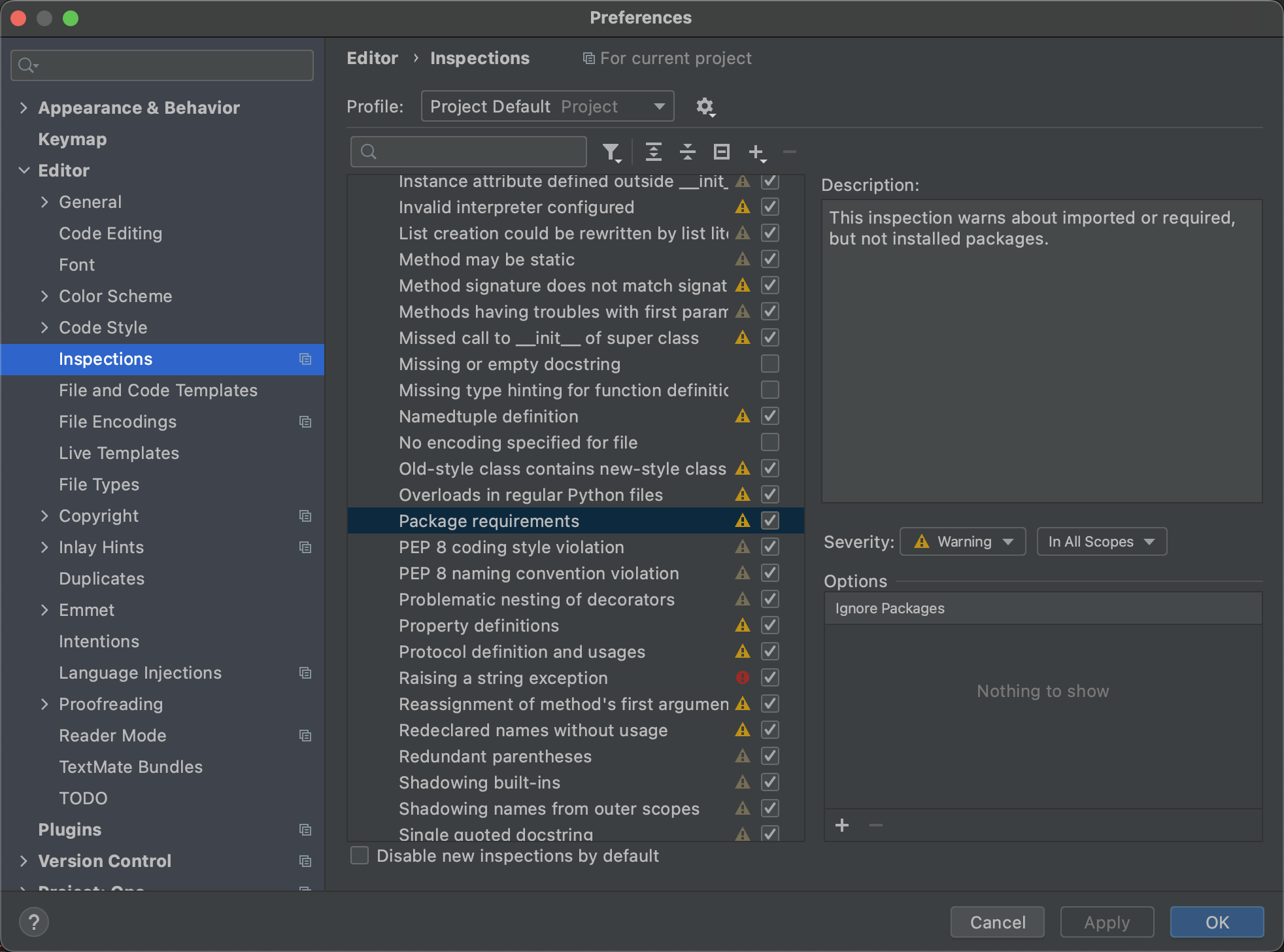1284x952 pixels.
Task: Open the profile settings gear menu
Action: coord(705,107)
